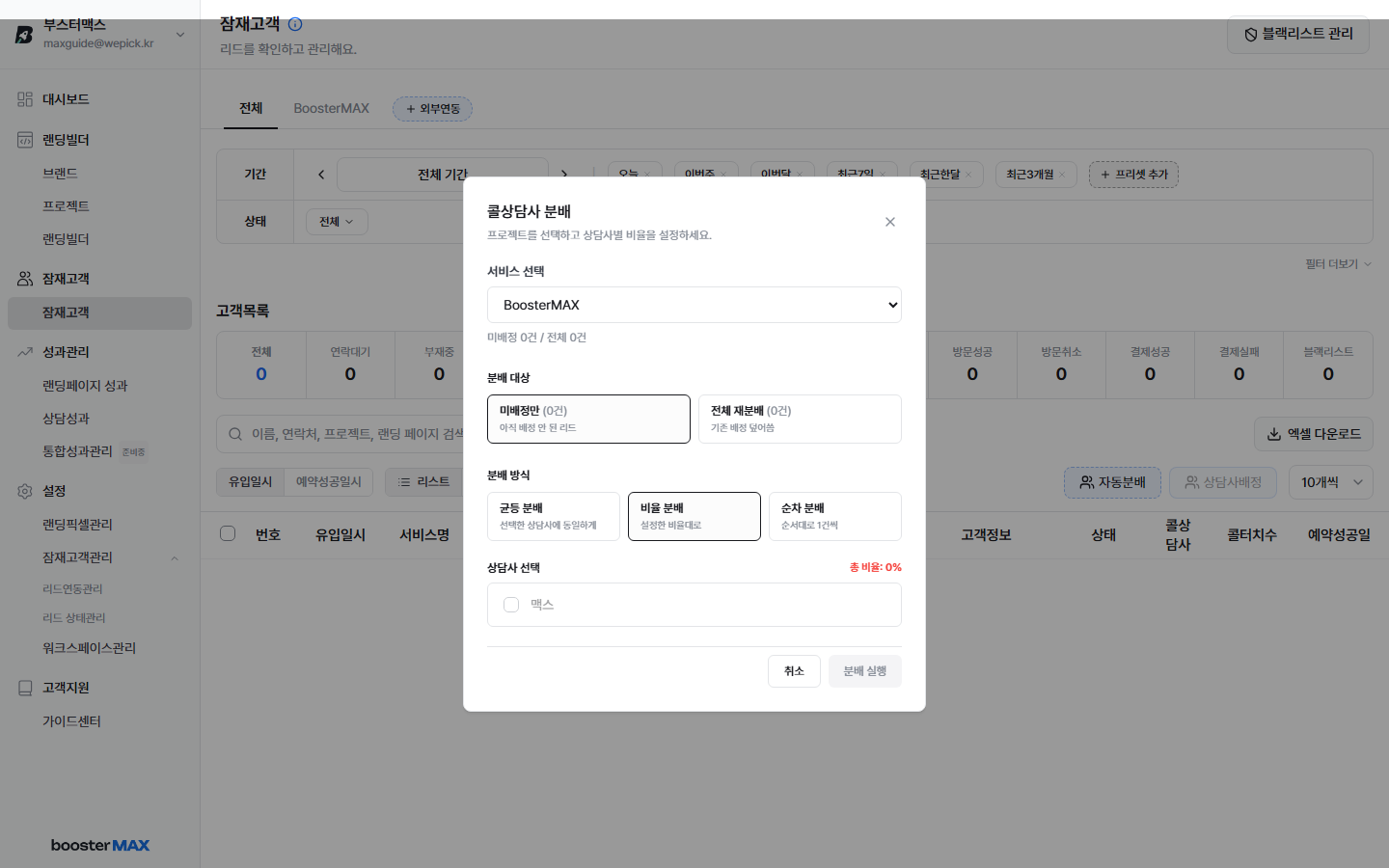Click 전체 기간 date field

(x=443, y=175)
